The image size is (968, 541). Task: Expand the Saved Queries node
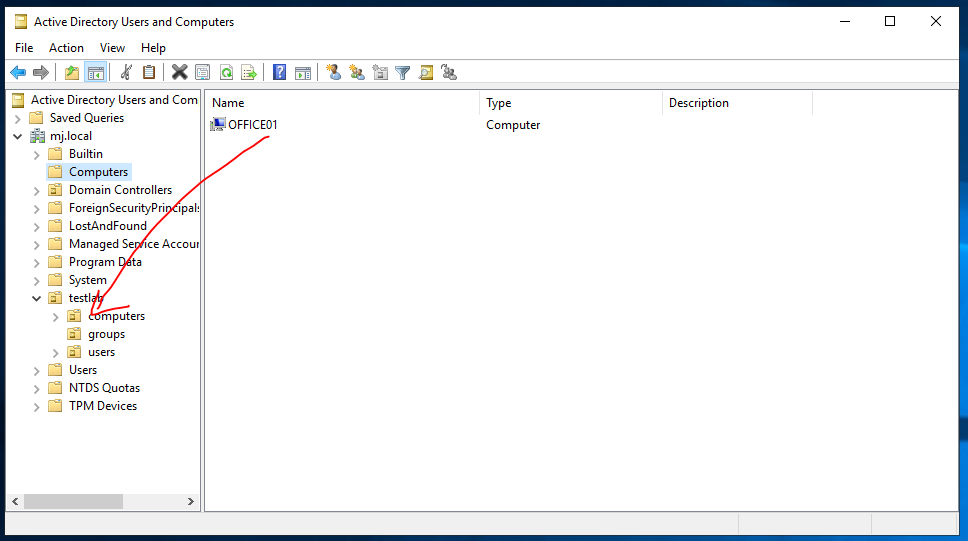18,119
